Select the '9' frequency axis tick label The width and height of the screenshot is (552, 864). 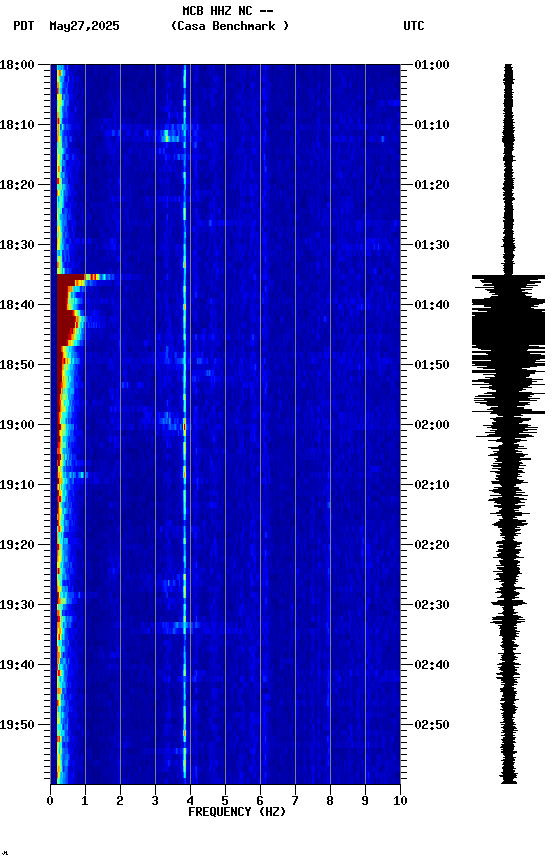click(365, 801)
